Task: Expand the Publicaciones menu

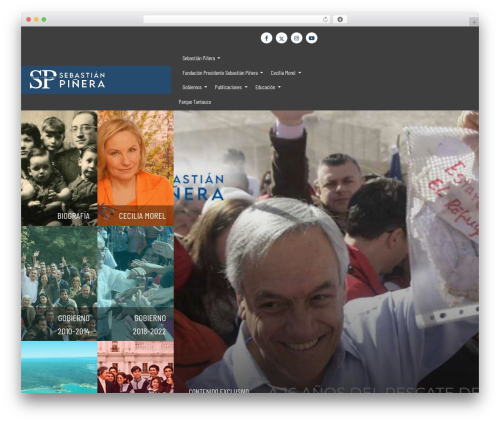Action: (231, 87)
